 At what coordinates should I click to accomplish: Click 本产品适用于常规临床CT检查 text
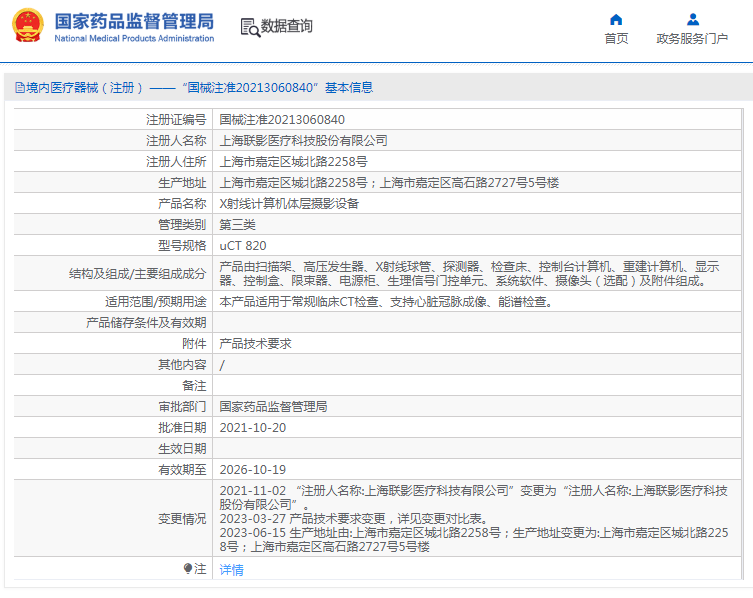point(386,302)
